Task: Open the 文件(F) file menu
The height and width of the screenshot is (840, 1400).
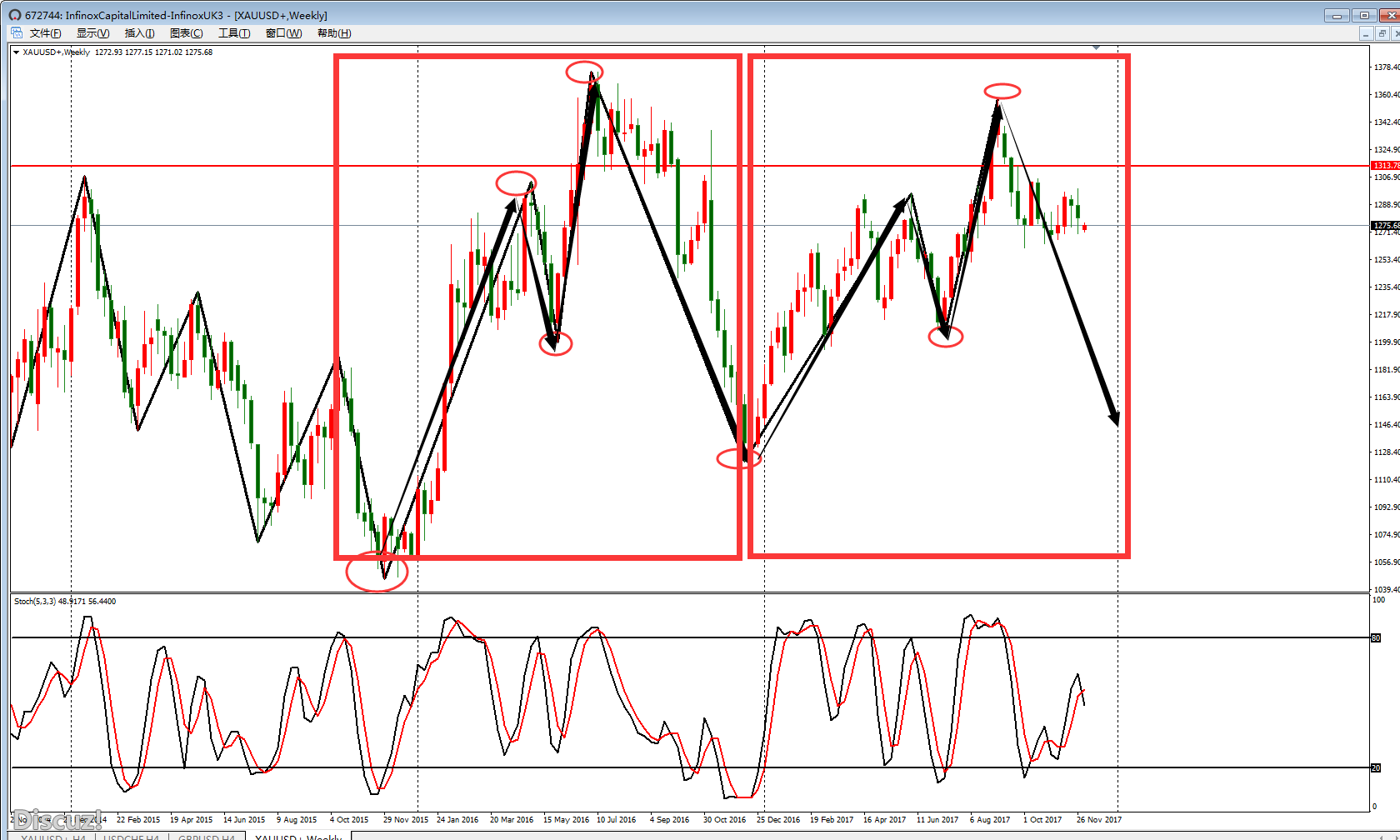Action: [x=45, y=33]
